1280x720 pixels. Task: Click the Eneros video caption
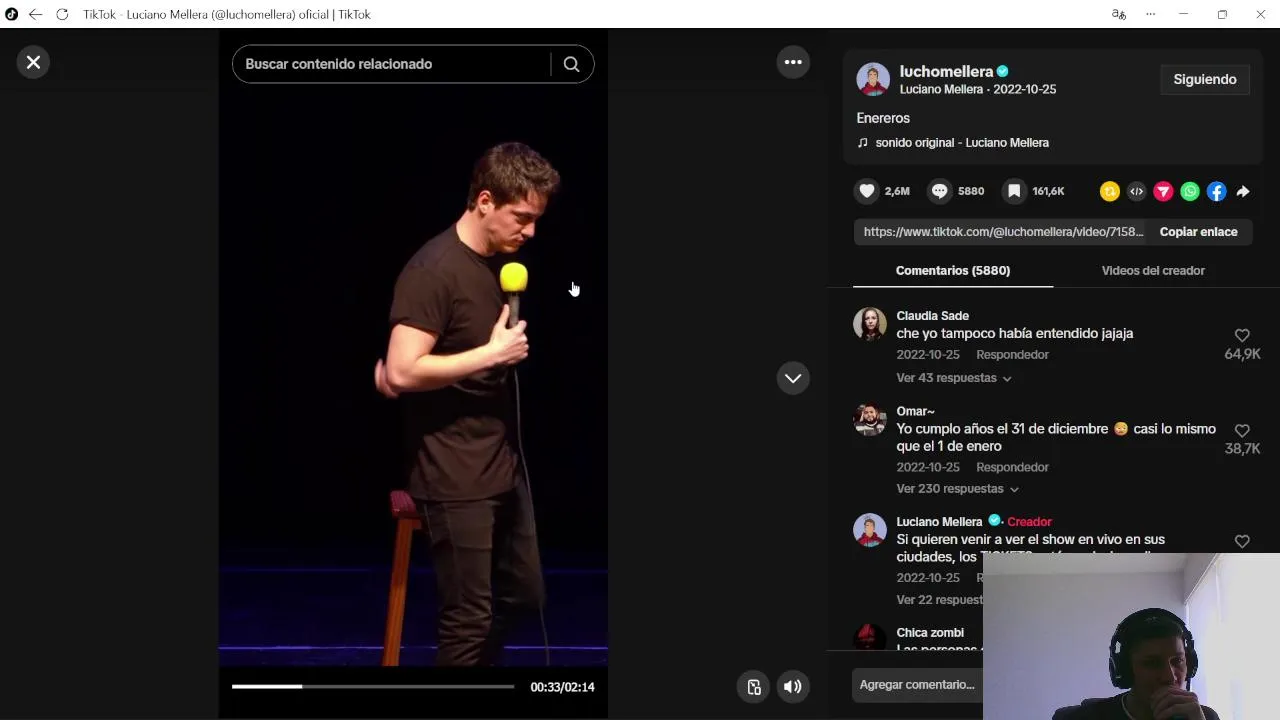(x=883, y=118)
